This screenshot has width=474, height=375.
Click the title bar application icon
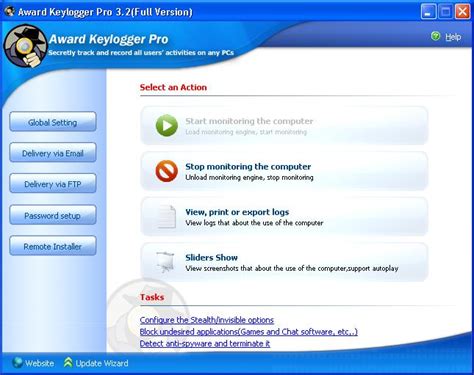pyautogui.click(x=9, y=11)
